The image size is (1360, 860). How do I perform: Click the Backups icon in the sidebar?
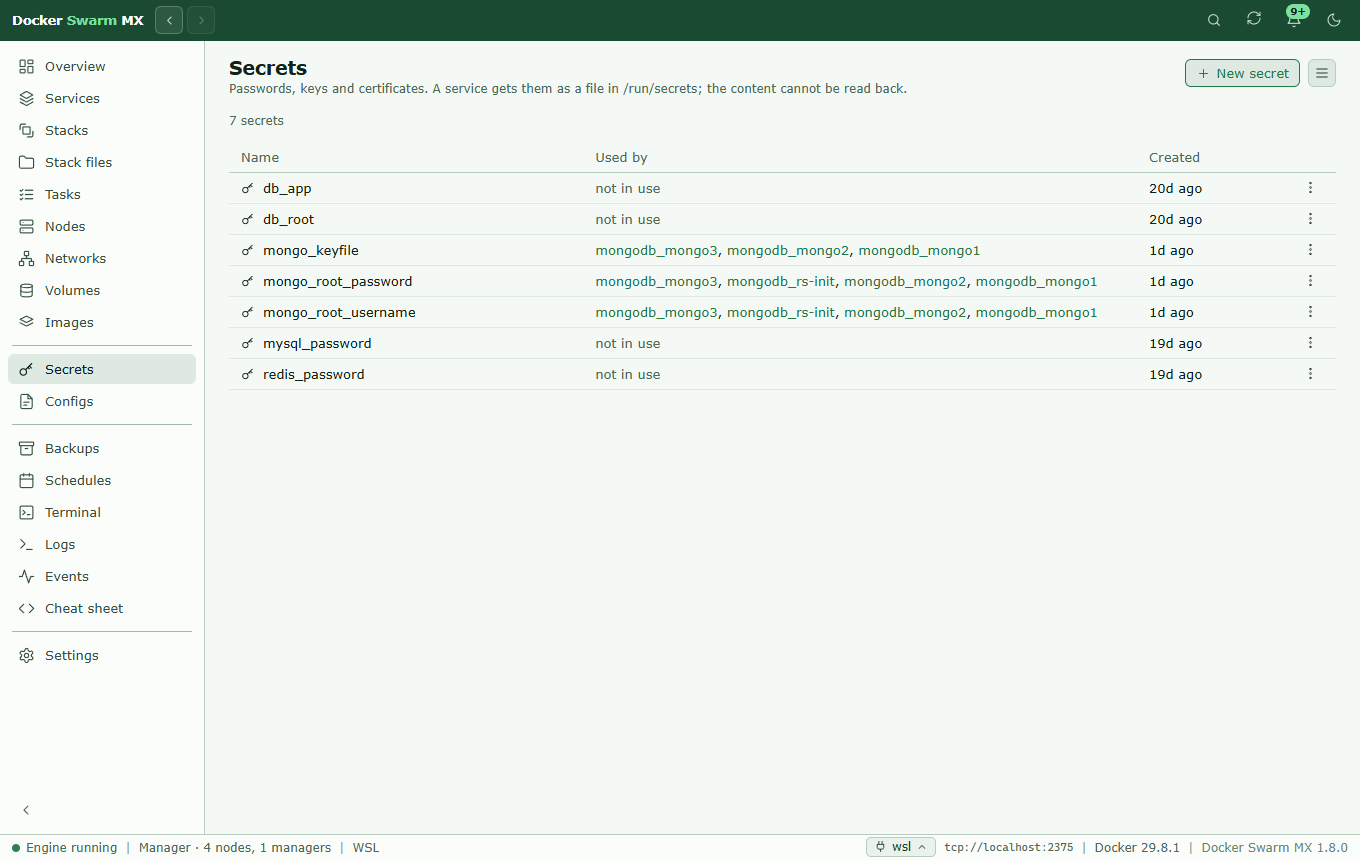(x=27, y=448)
